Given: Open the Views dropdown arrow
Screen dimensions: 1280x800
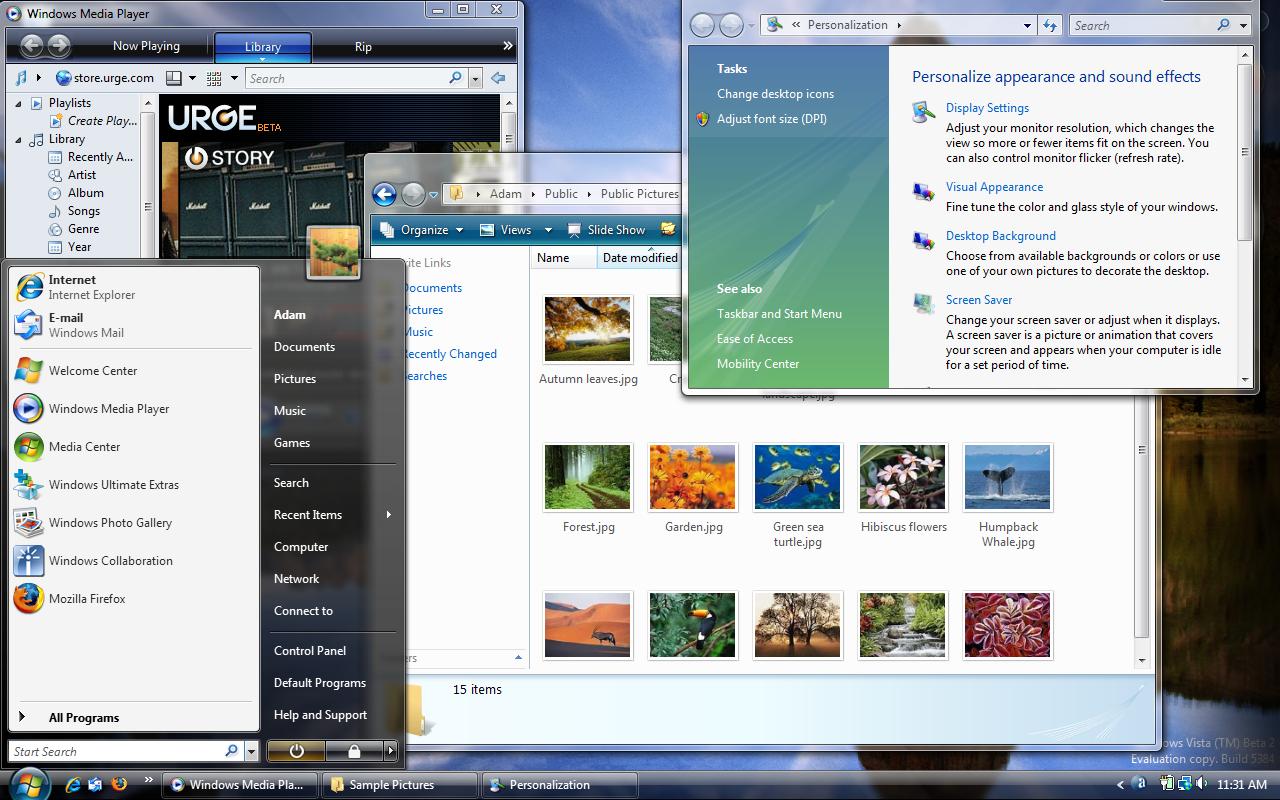Looking at the screenshot, I should [x=548, y=230].
